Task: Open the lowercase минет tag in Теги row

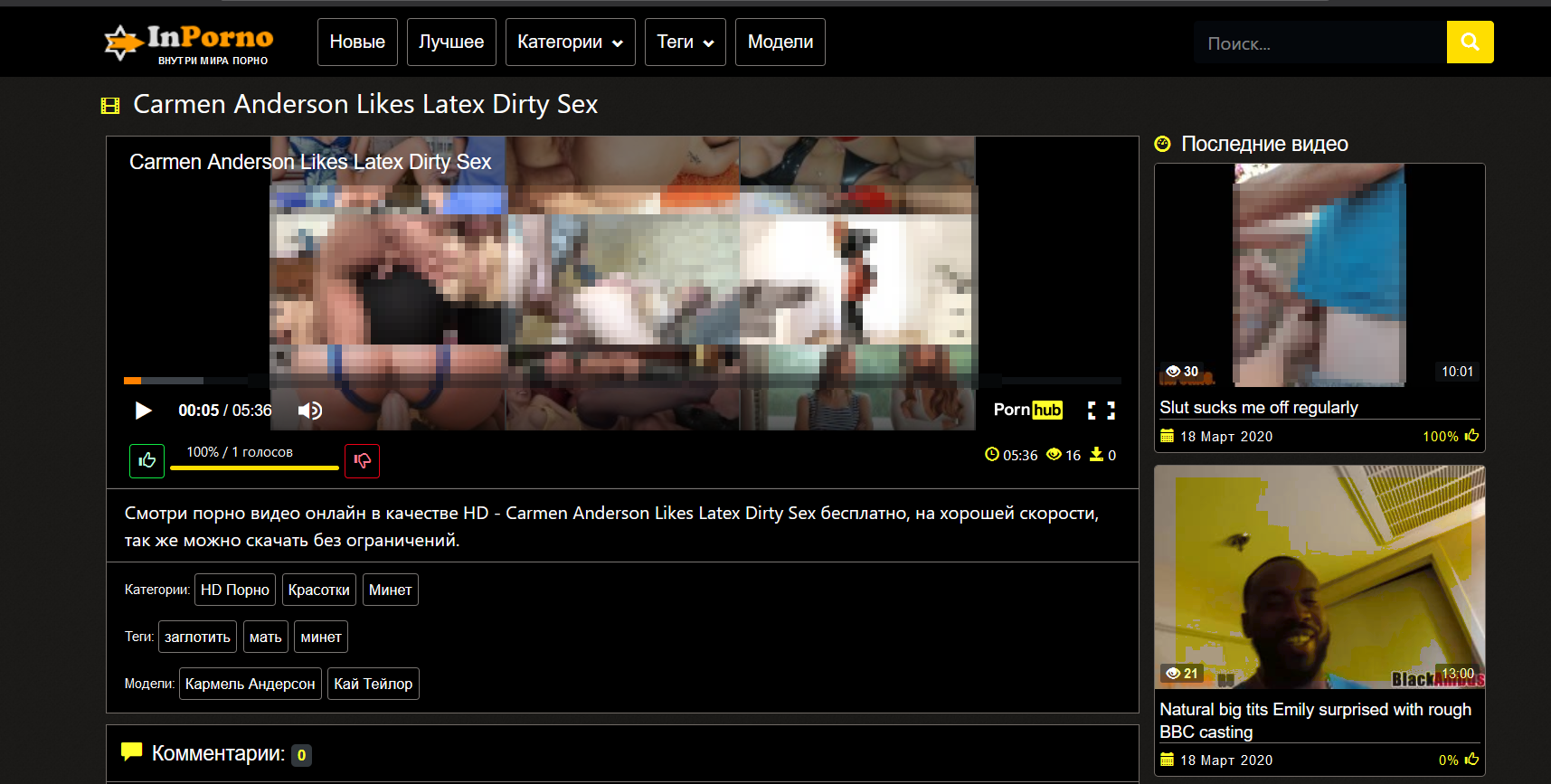Action: (x=321, y=637)
